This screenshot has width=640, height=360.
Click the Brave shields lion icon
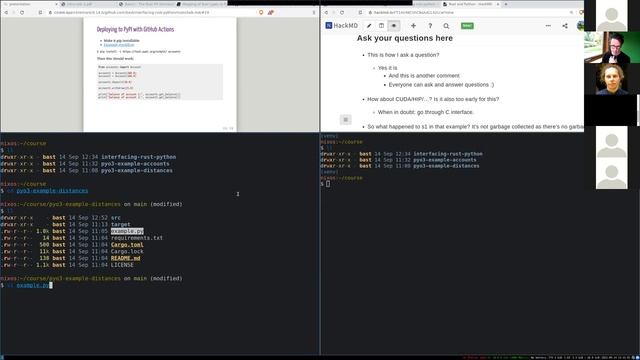[x=261, y=13]
